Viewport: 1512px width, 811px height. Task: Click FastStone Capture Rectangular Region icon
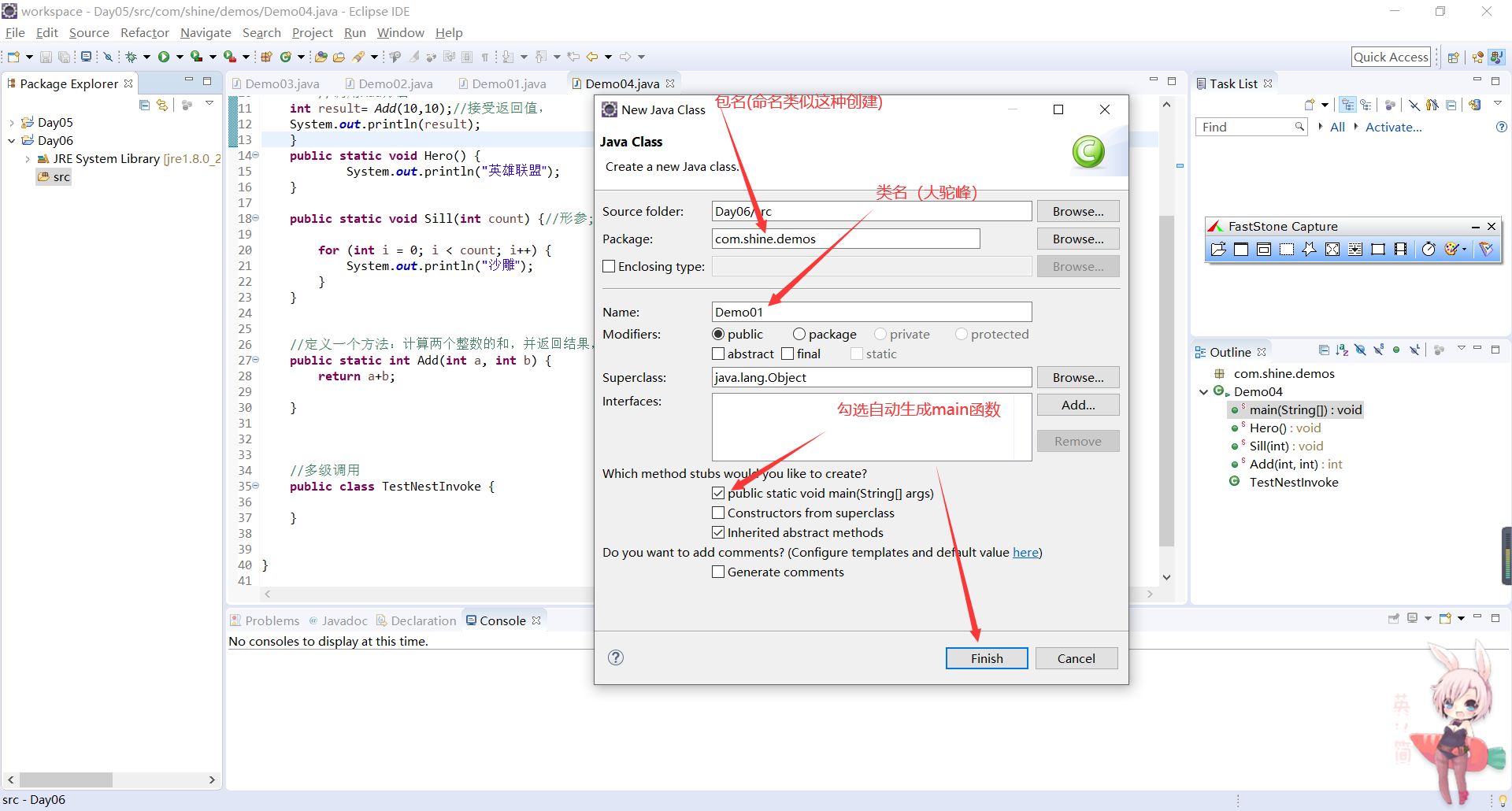(1286, 250)
